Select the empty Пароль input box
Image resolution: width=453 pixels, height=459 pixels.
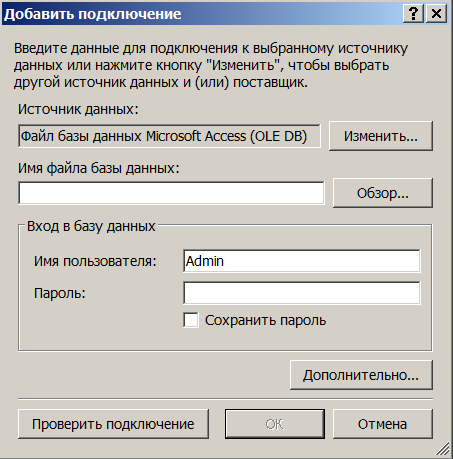click(302, 293)
